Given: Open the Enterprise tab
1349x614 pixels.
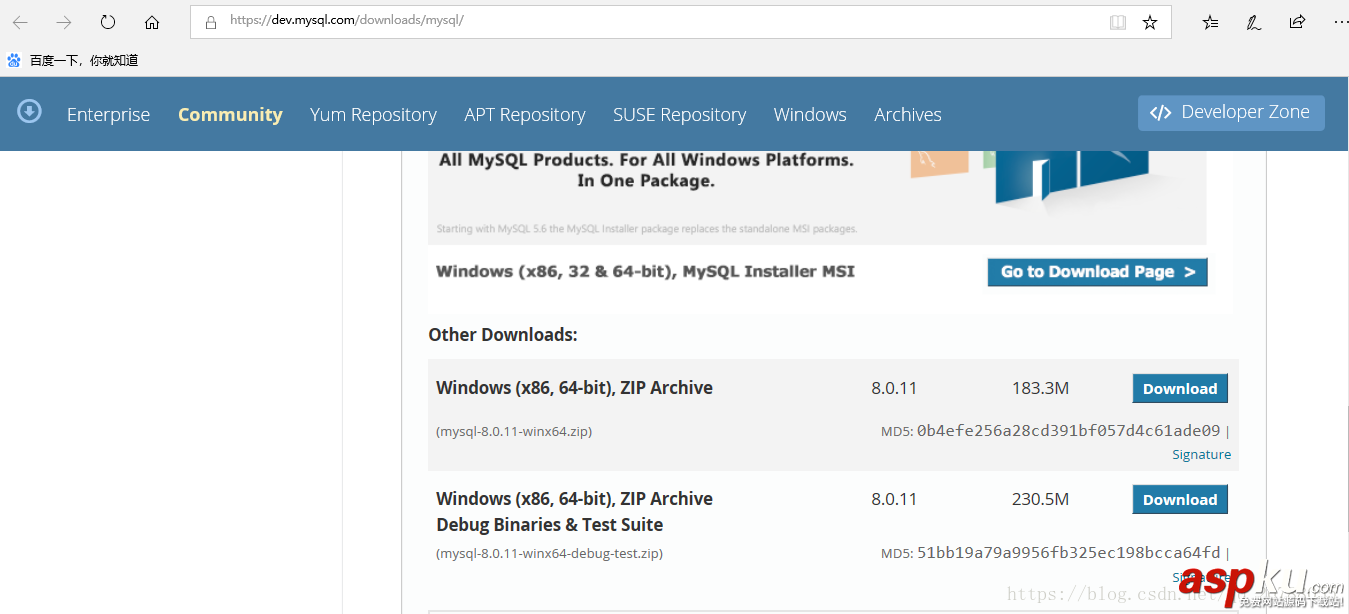Looking at the screenshot, I should [x=108, y=115].
